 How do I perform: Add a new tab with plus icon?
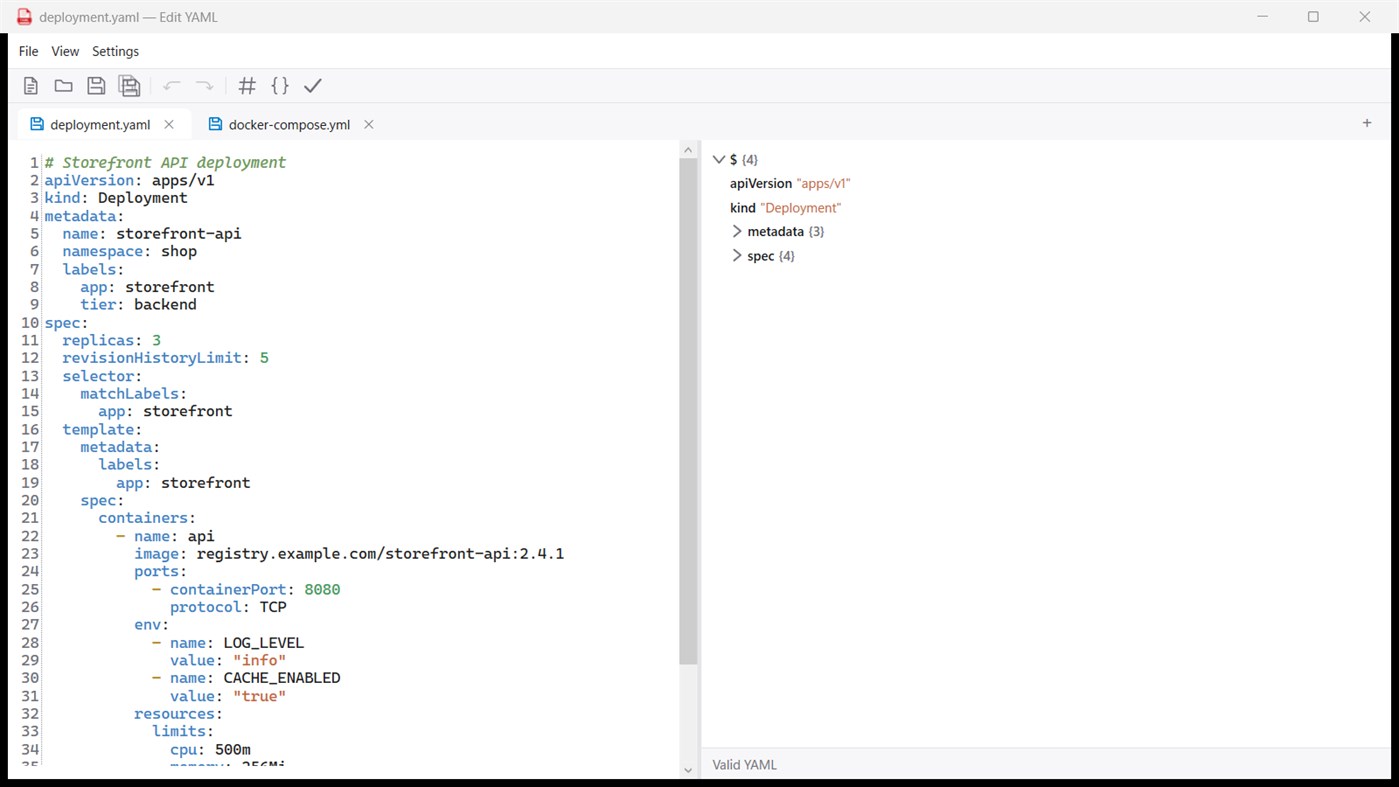1367,123
